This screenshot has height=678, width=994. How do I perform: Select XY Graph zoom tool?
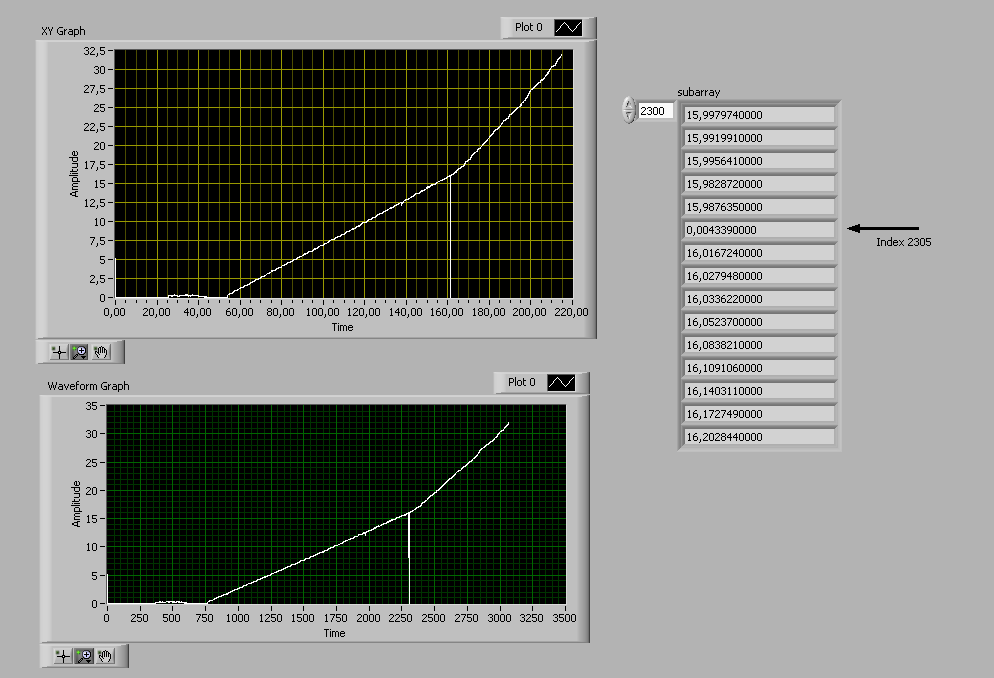click(79, 352)
